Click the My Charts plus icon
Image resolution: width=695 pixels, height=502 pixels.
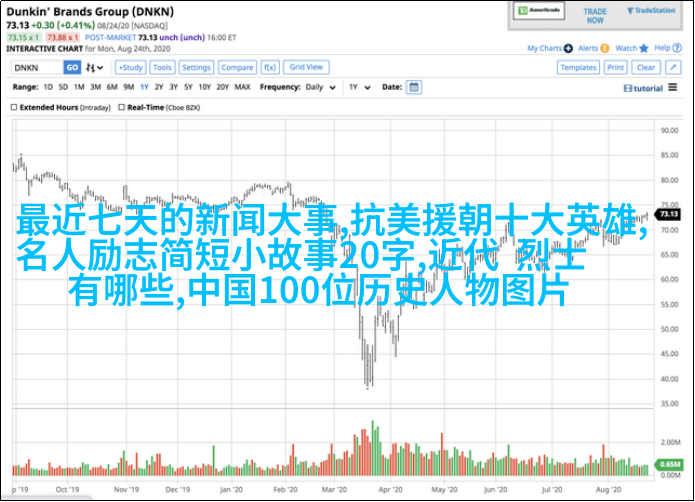tap(568, 48)
